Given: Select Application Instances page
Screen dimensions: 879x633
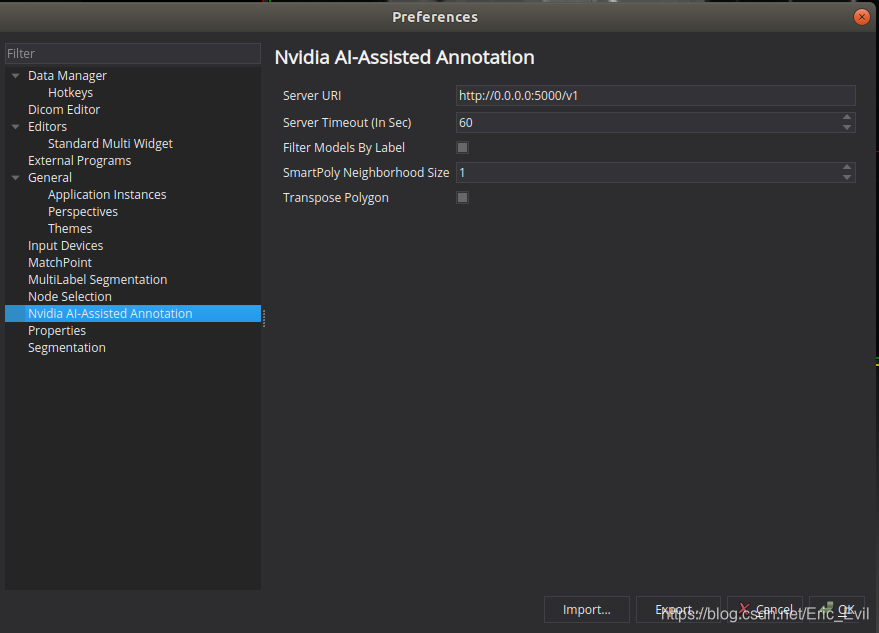Looking at the screenshot, I should point(107,195).
